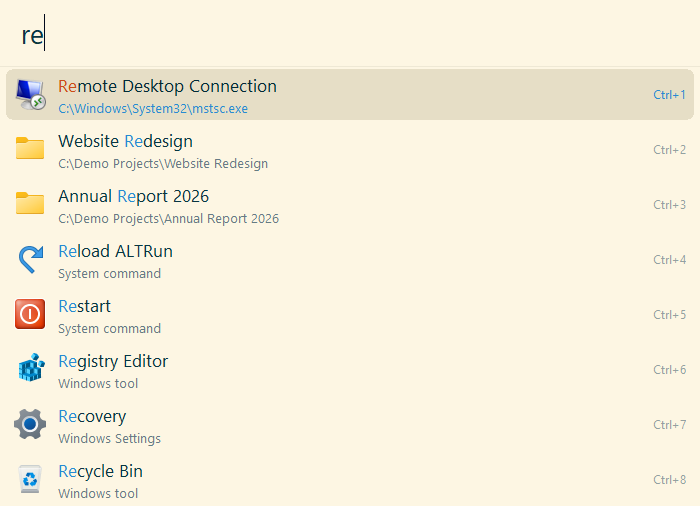Click the search box containing "re"
This screenshot has height=506, width=700.
[x=350, y=35]
